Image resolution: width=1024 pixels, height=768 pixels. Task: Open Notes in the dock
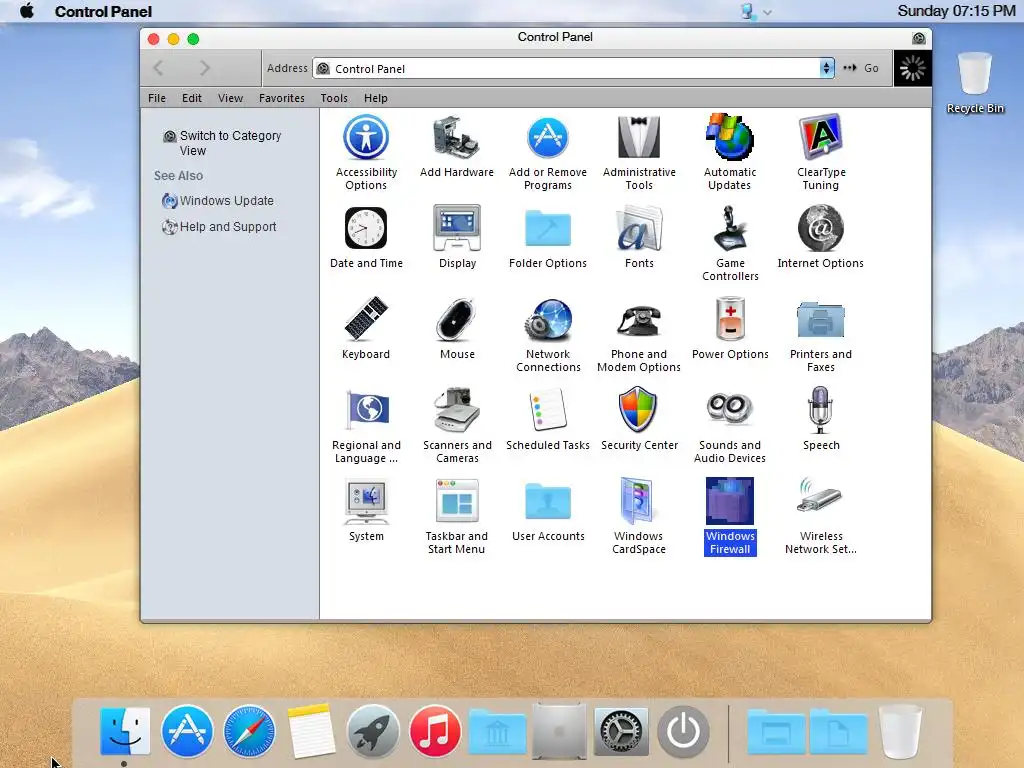click(x=311, y=731)
